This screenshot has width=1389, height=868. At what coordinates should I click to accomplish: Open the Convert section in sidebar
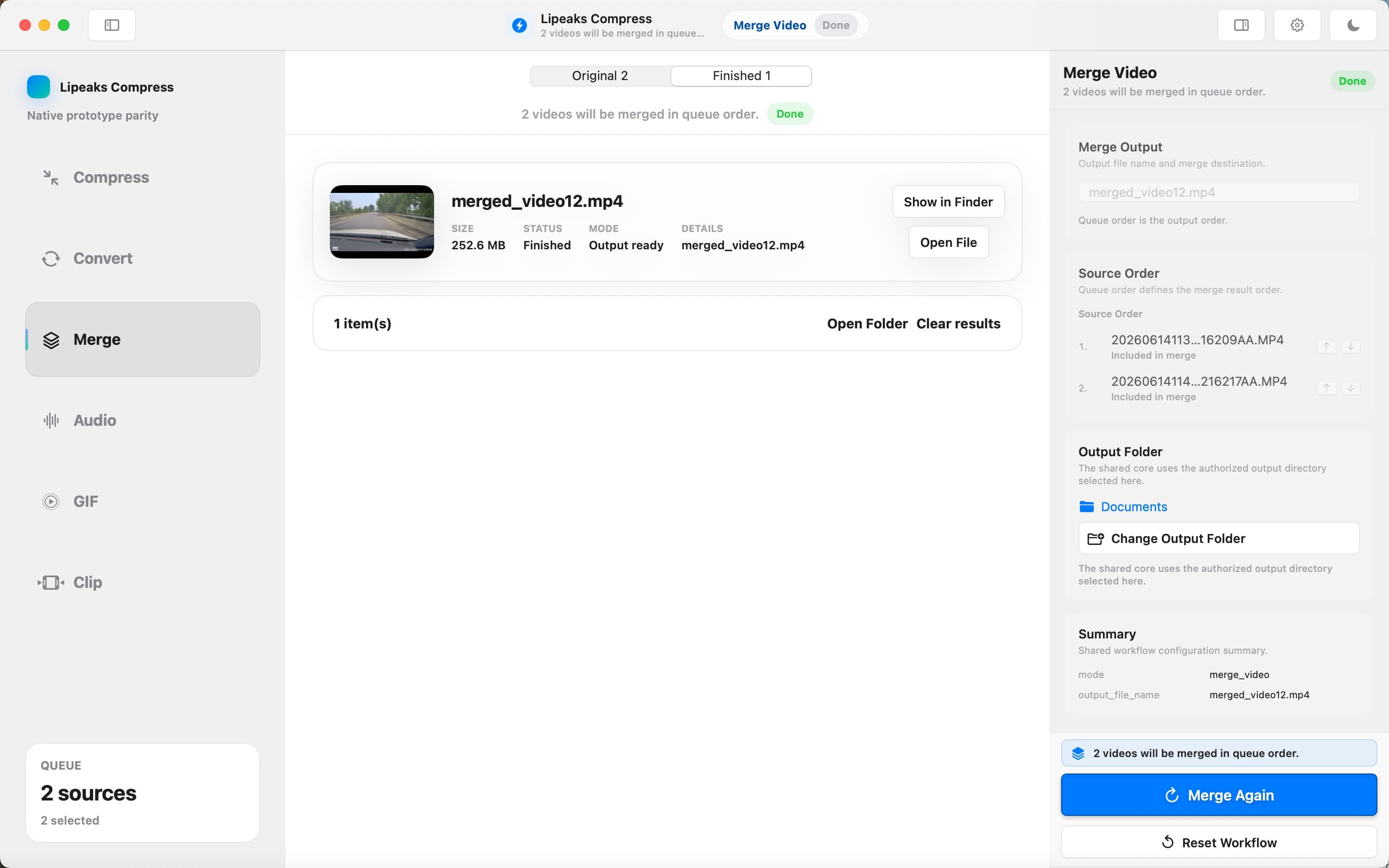pos(142,258)
